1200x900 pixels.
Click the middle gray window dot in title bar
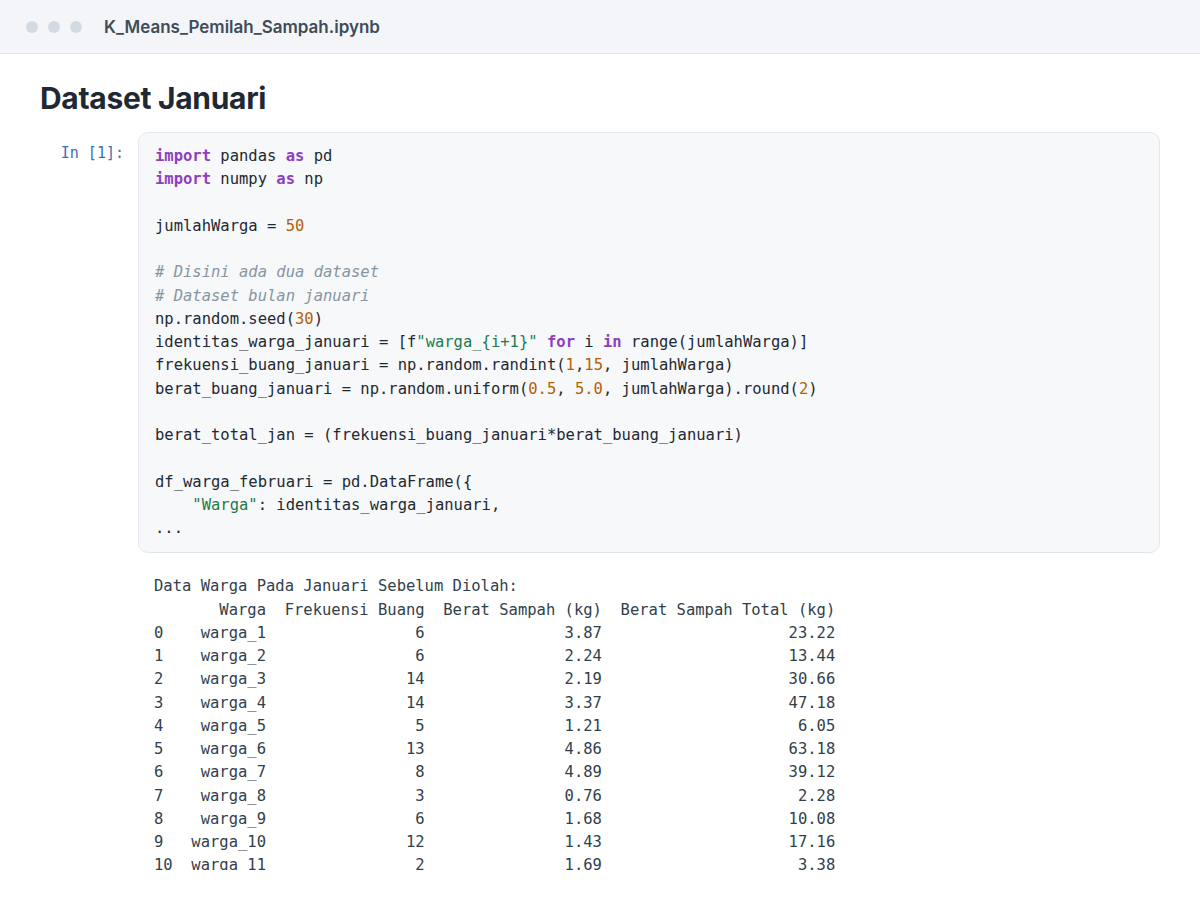[54, 27]
